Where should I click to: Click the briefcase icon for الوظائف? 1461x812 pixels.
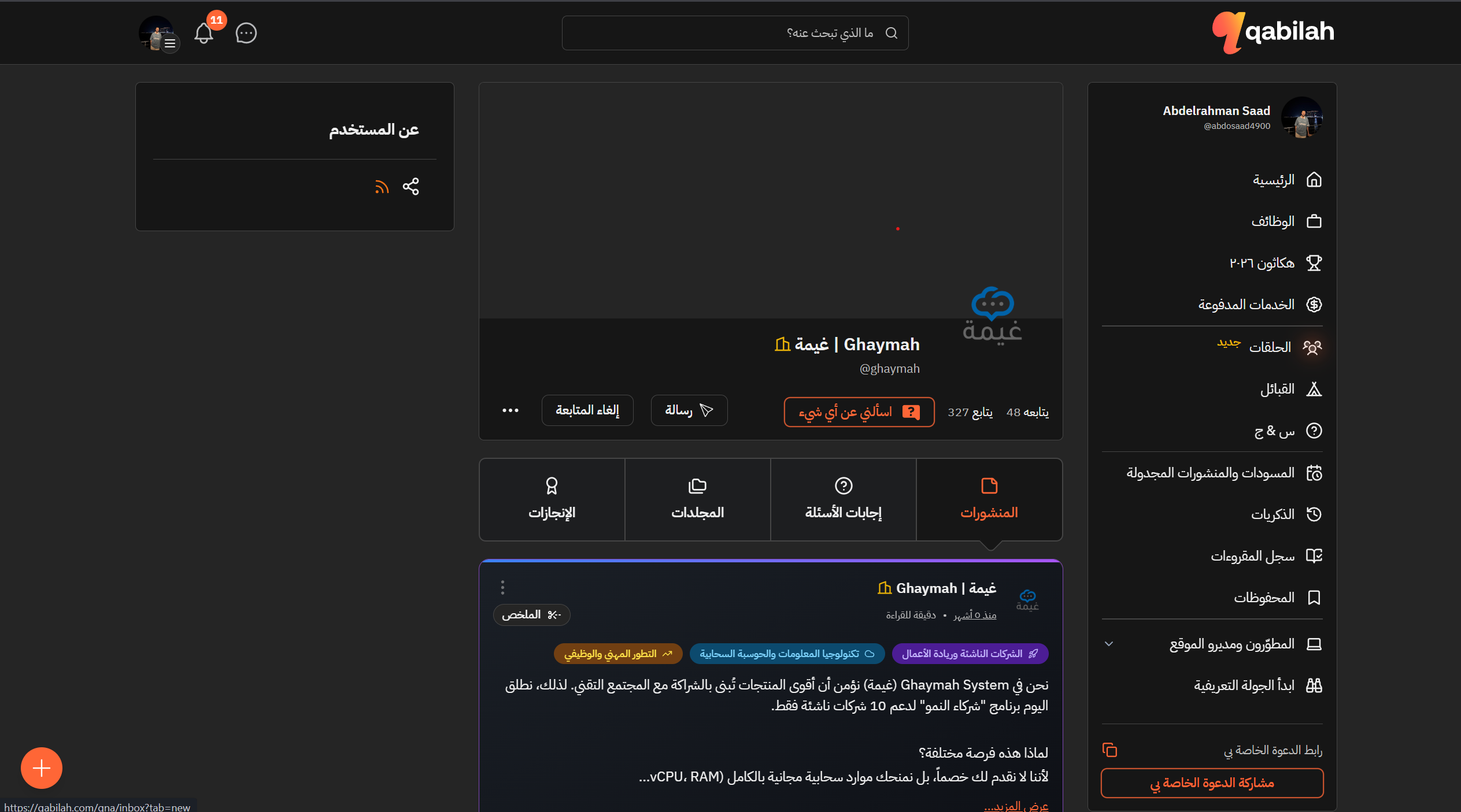click(1314, 221)
